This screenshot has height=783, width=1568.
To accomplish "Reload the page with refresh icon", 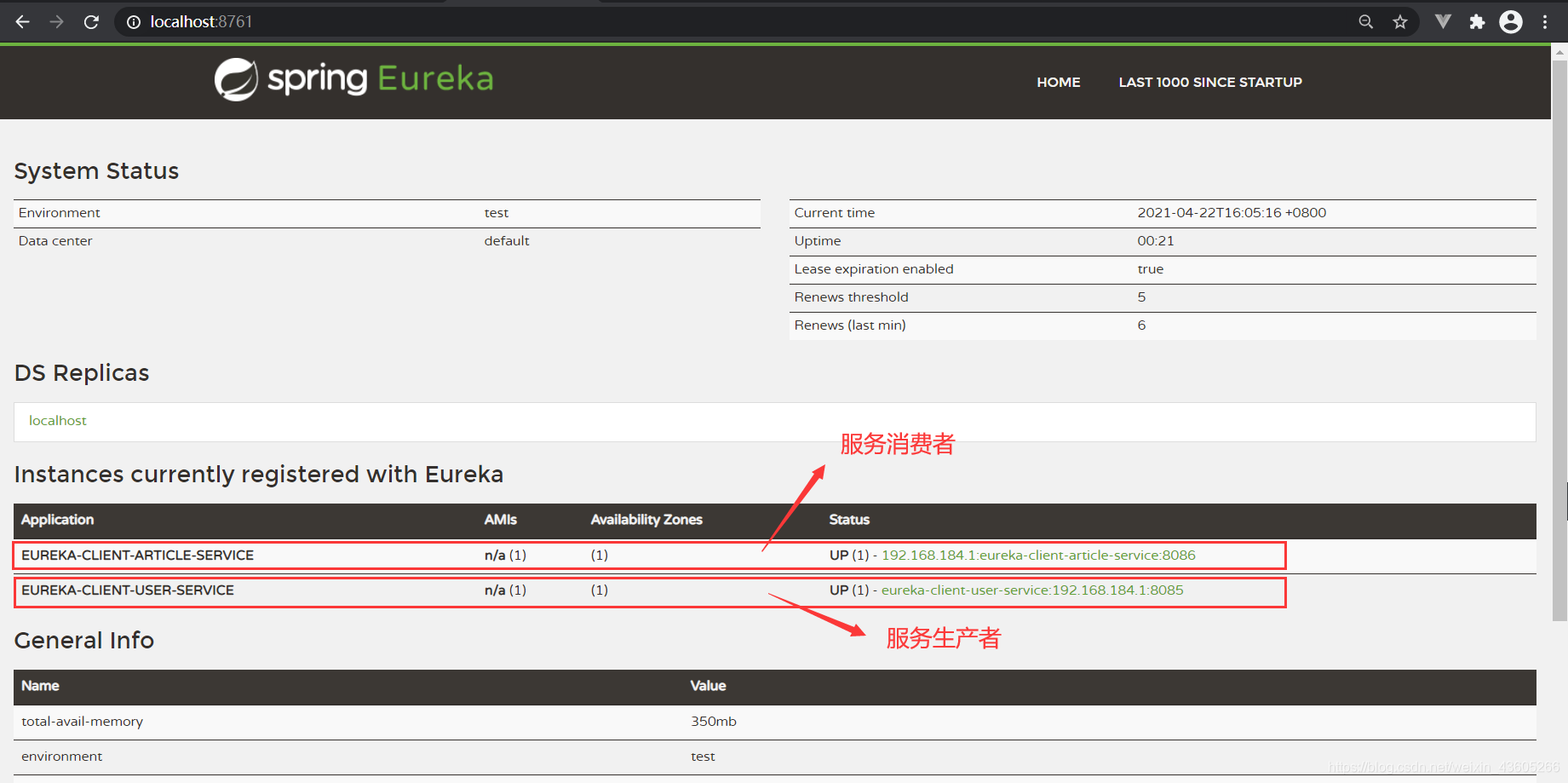I will point(91,21).
